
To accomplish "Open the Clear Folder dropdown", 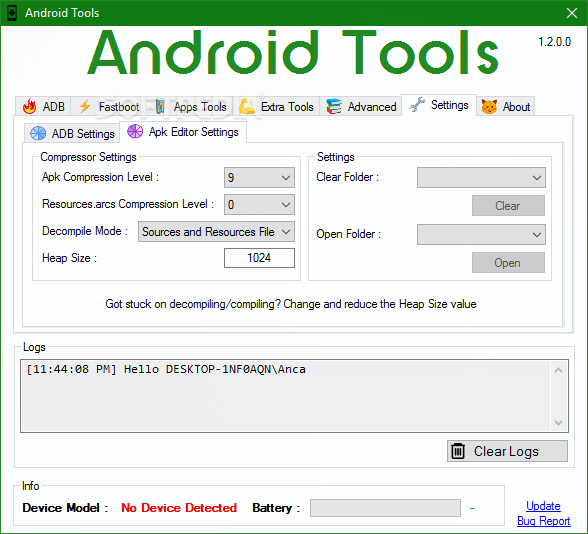I will point(481,177).
